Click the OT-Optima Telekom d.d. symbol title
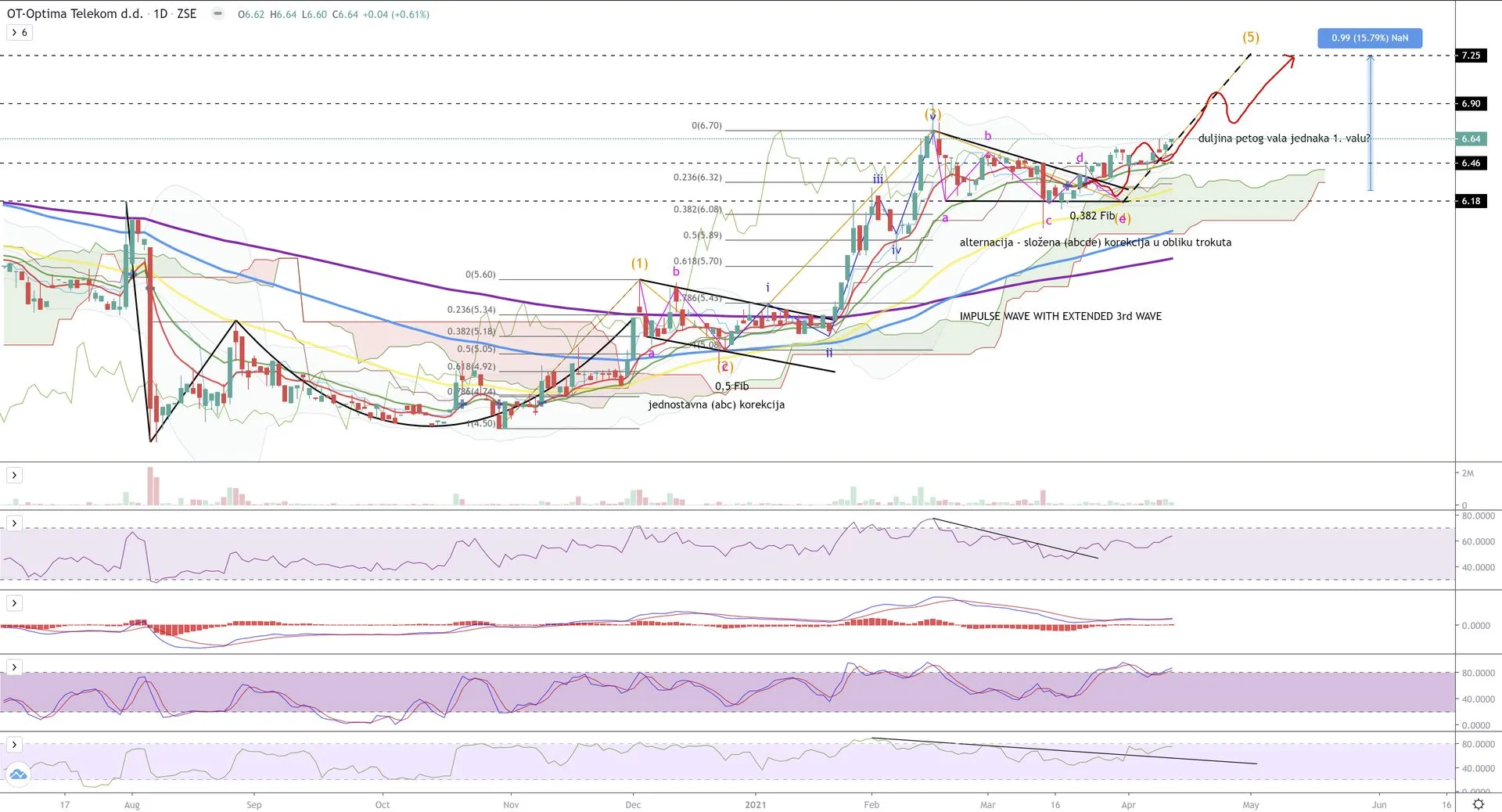This screenshot has width=1502, height=812. point(75,14)
